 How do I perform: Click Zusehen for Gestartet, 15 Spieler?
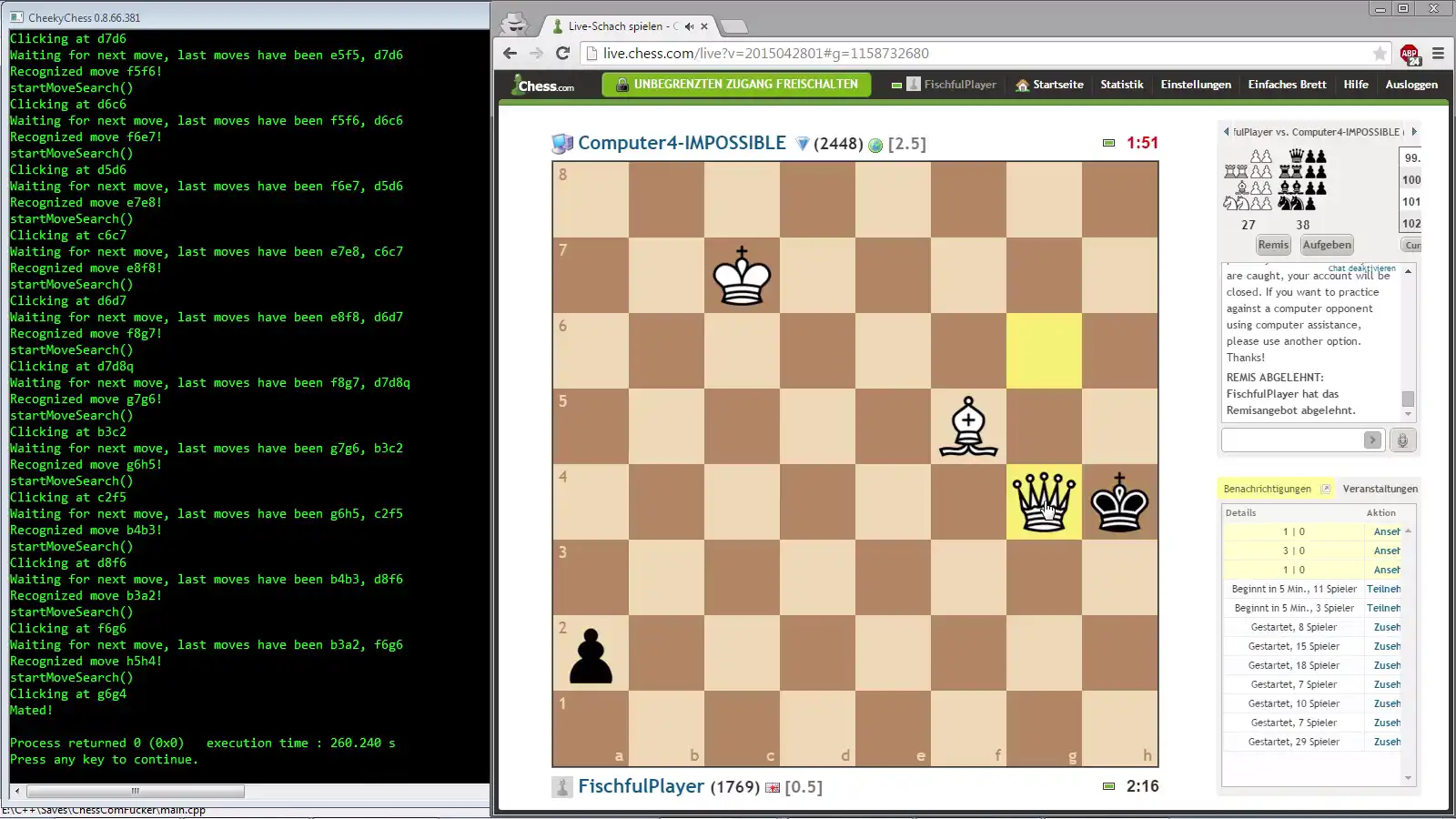(1387, 646)
